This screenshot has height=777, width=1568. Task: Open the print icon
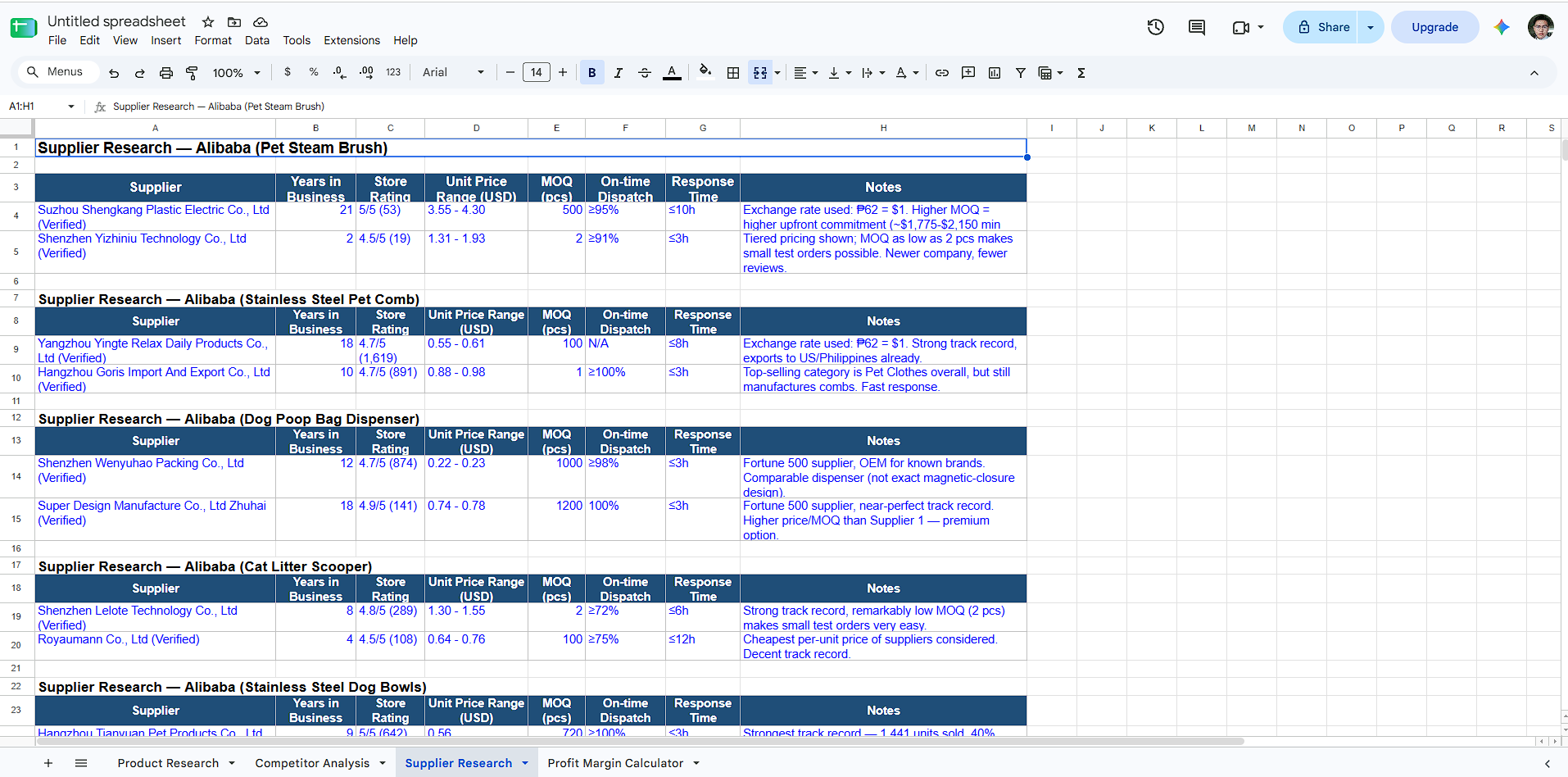pyautogui.click(x=166, y=73)
